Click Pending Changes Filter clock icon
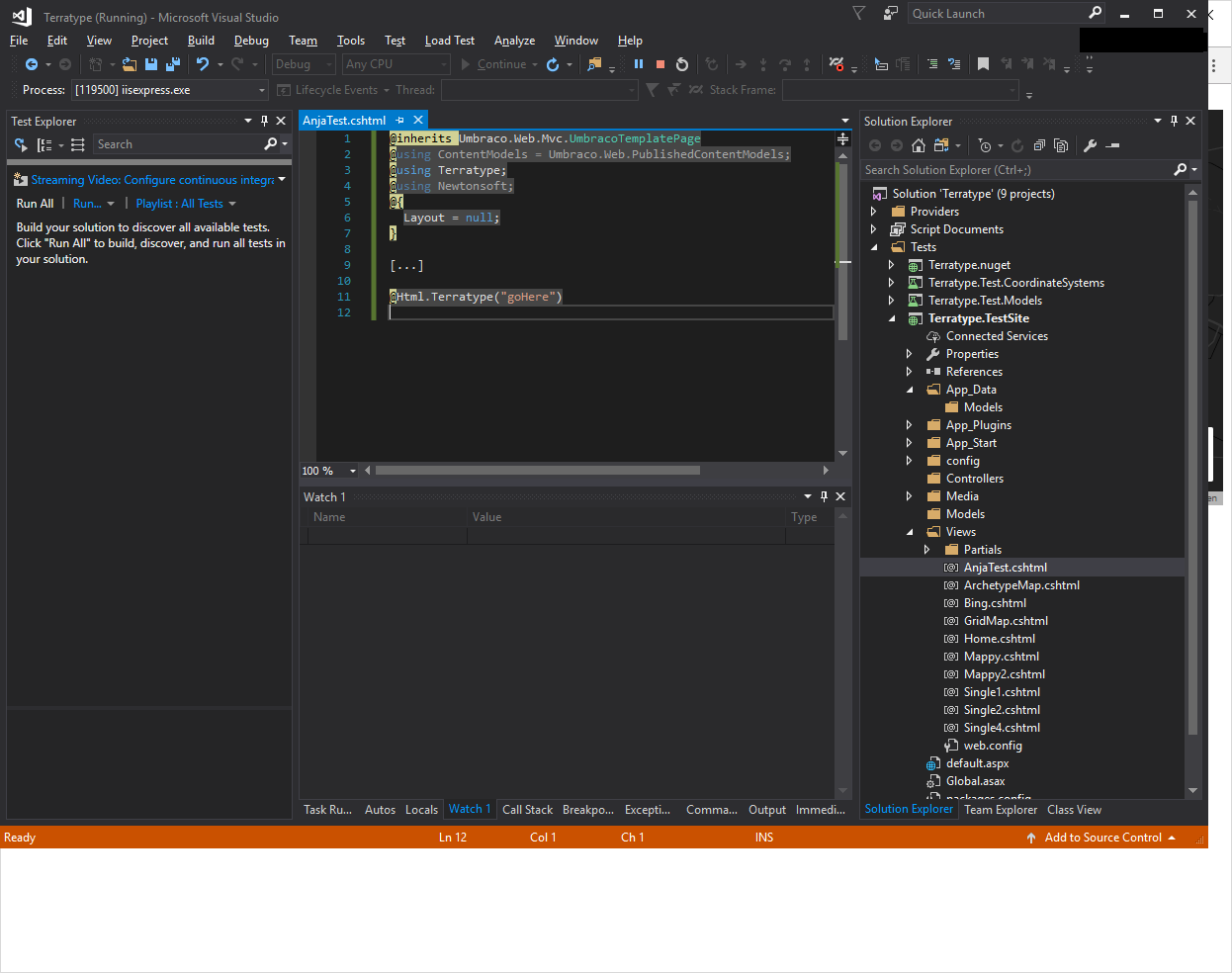Viewport: 1232px width, 973px height. click(x=985, y=145)
